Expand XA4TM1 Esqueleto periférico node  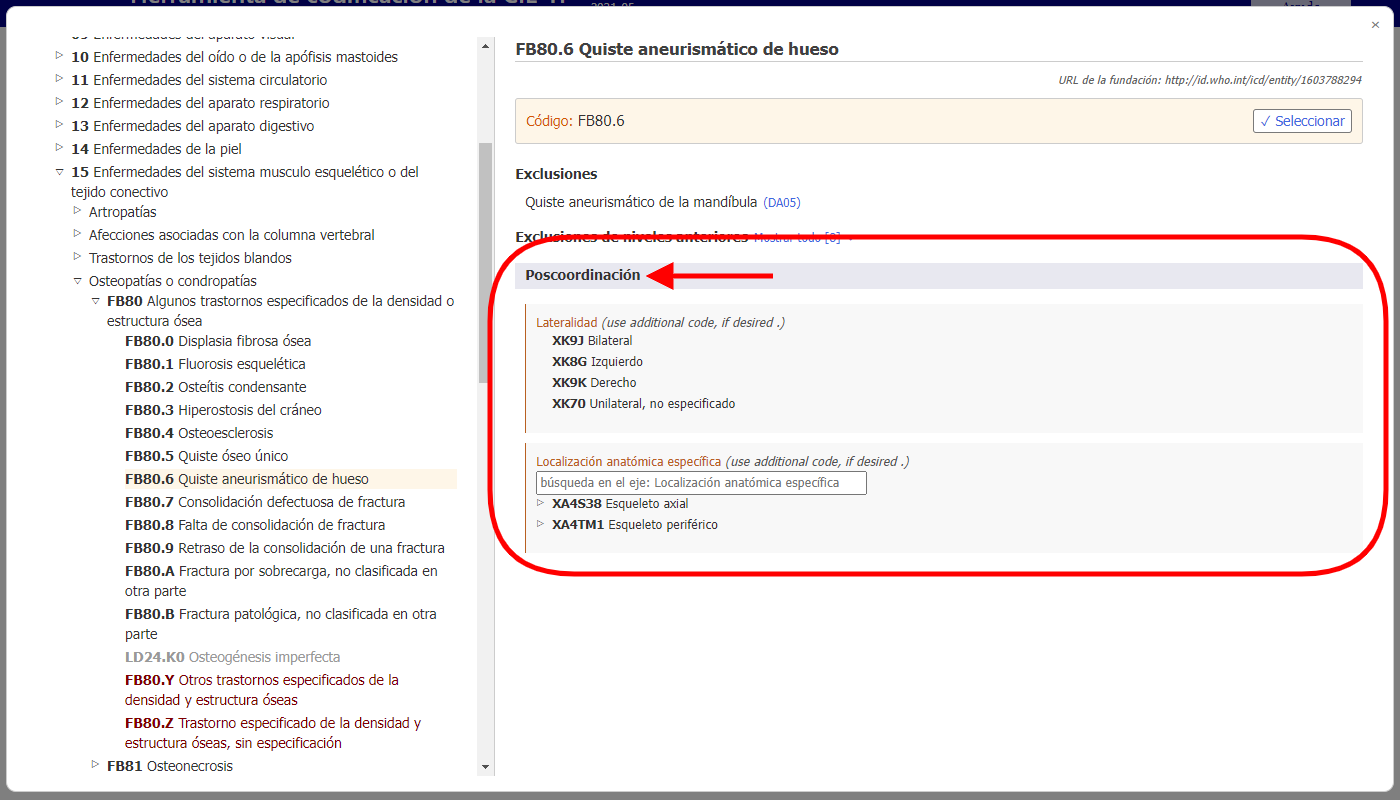coord(541,523)
